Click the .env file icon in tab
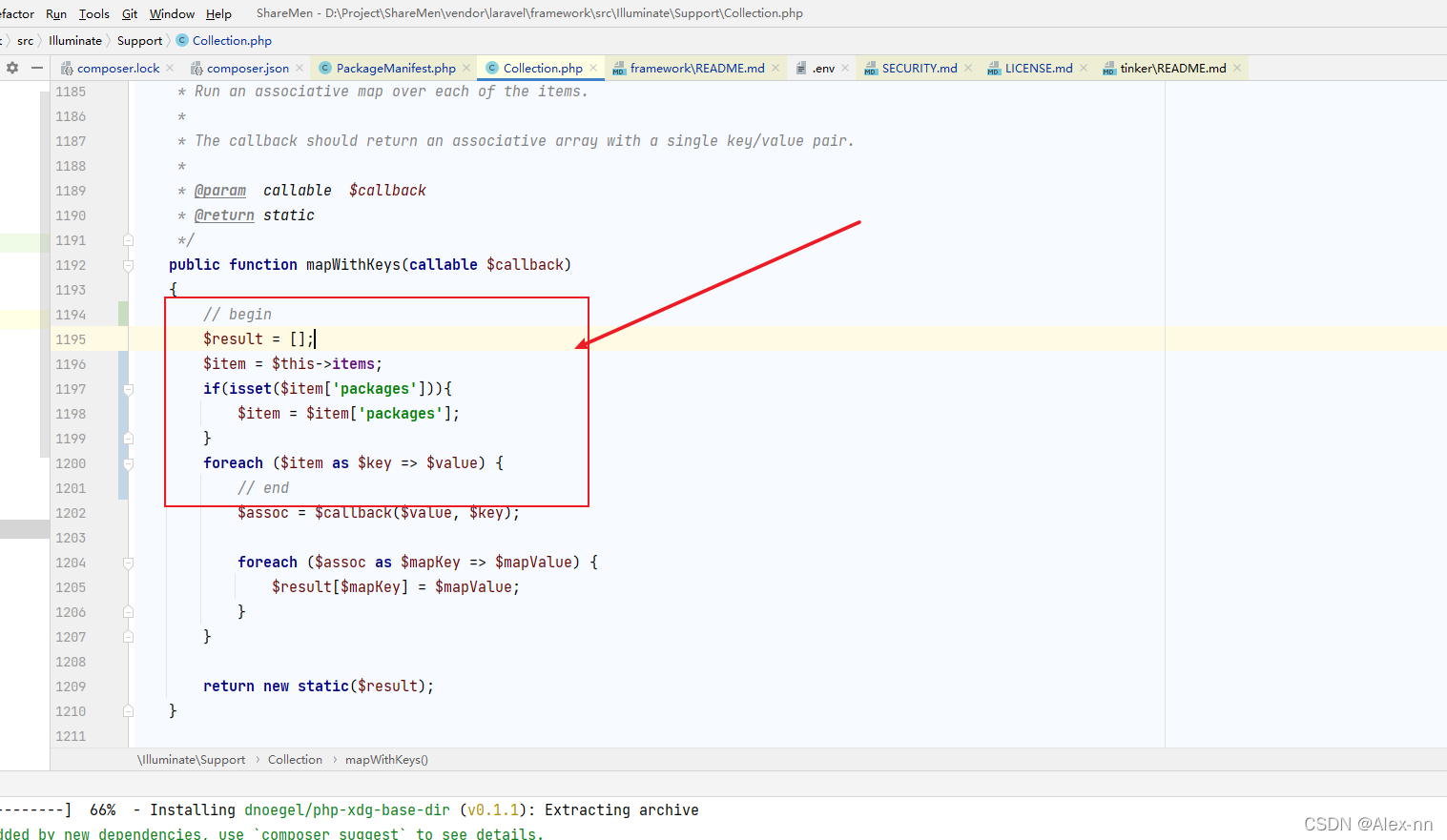The height and width of the screenshot is (840, 1447). pyautogui.click(x=801, y=69)
